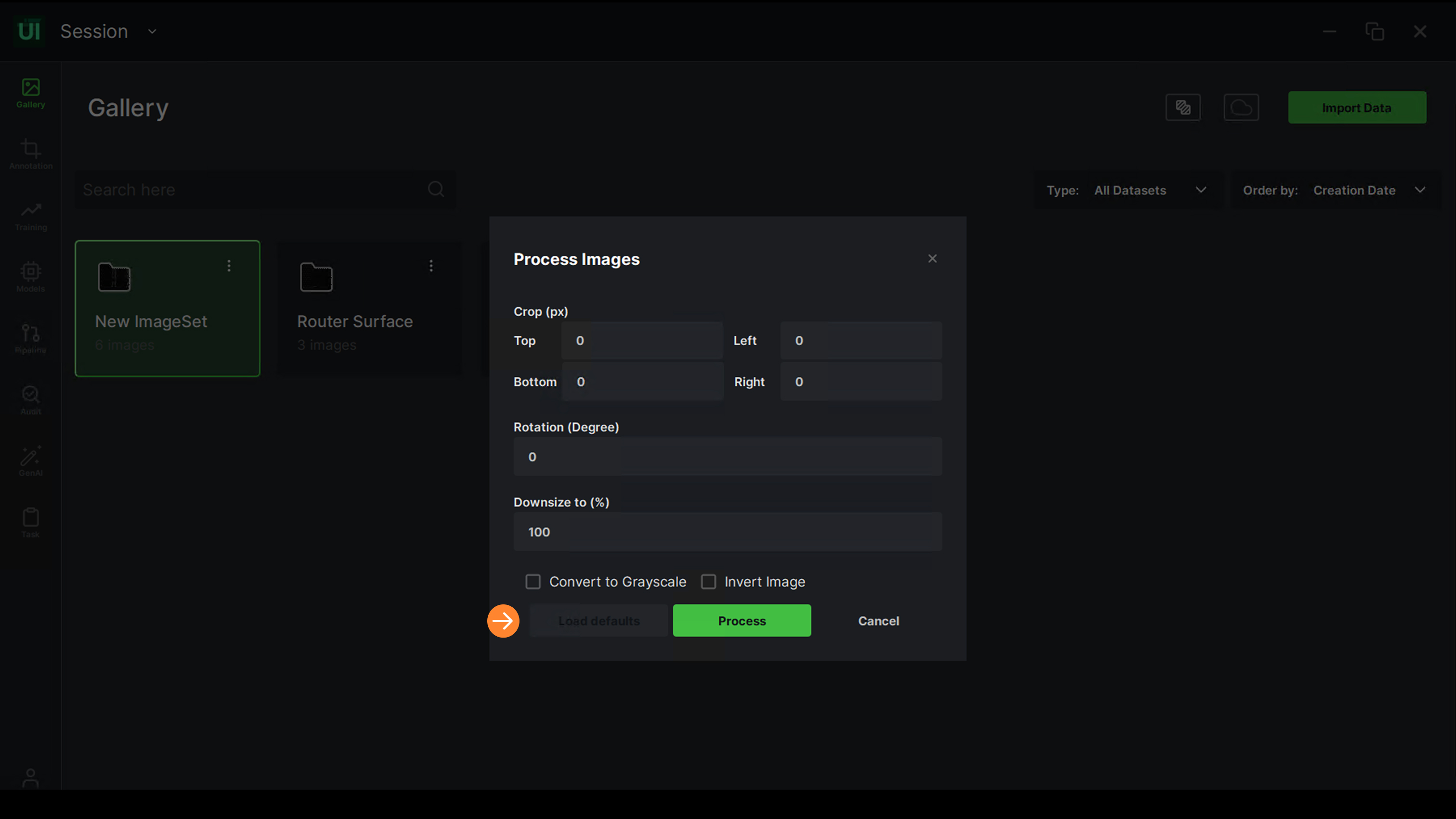Open the Annotation sidebar icon
Screen dimensions: 1456x819
point(30,154)
